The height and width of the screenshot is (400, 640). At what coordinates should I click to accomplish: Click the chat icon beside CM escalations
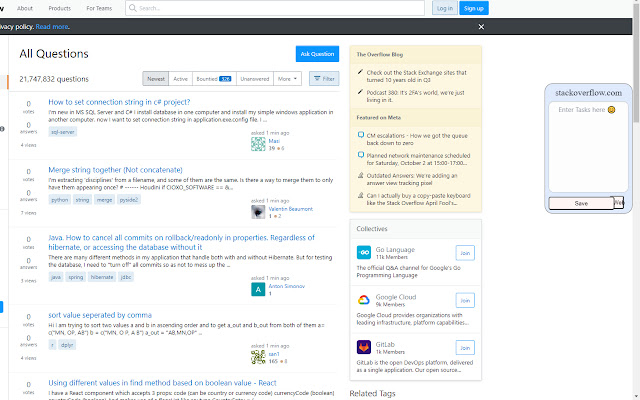(360, 135)
